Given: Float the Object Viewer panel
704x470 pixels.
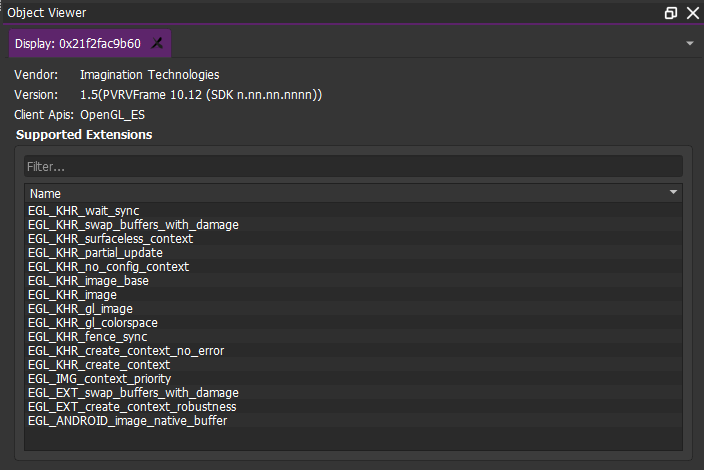Looking at the screenshot, I should [670, 13].
